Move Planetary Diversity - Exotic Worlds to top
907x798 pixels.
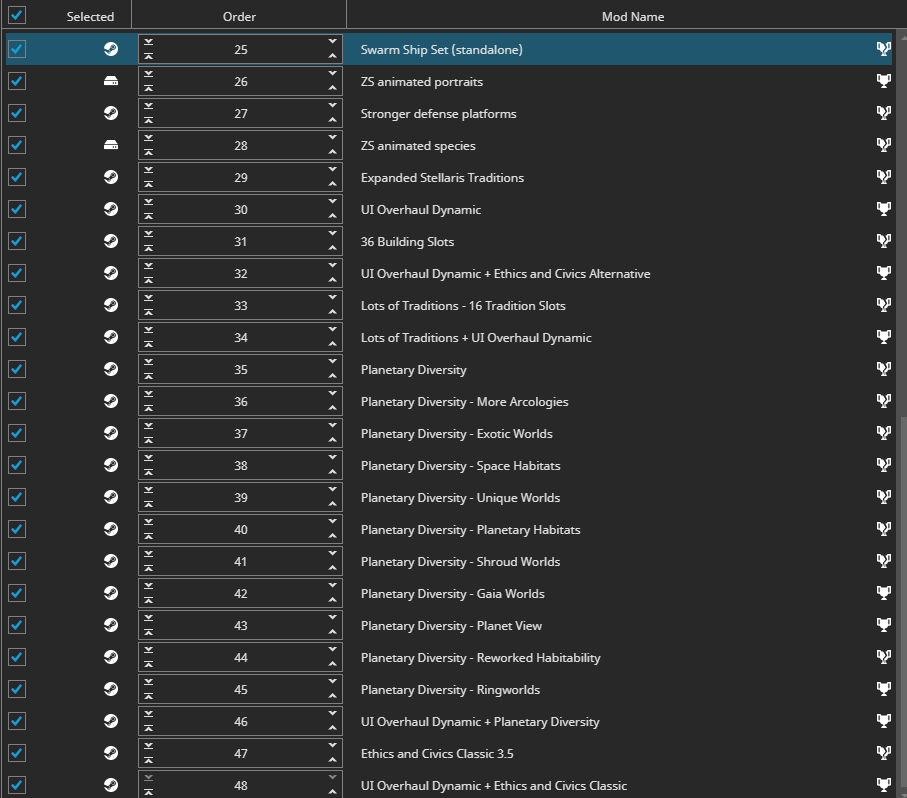point(149,440)
